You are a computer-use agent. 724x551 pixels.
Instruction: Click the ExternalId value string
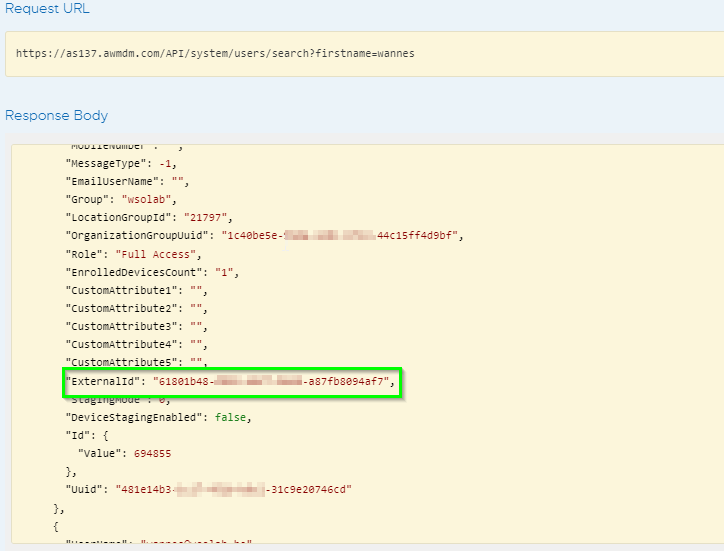tap(275, 381)
